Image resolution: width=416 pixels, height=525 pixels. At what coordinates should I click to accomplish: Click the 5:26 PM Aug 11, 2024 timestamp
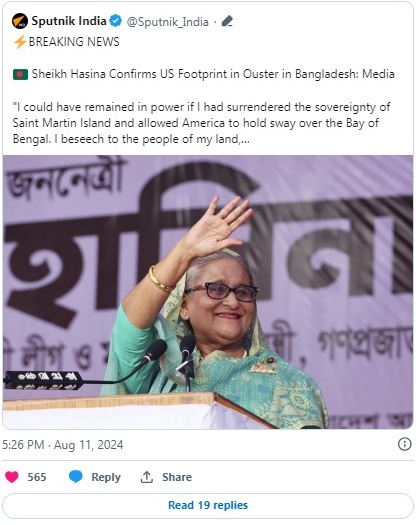(63, 445)
